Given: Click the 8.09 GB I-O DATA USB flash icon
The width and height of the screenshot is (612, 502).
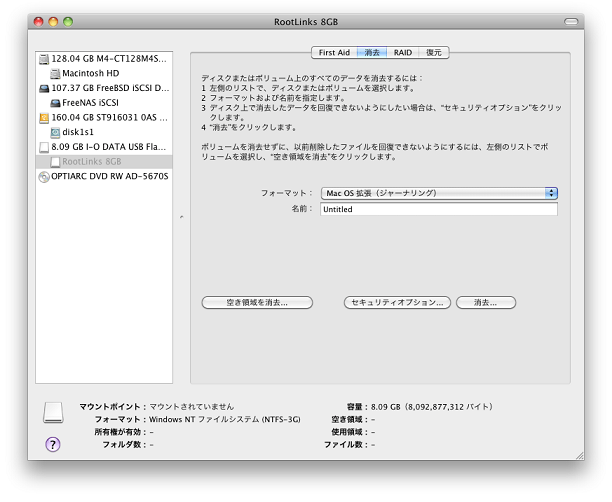Looking at the screenshot, I should tap(44, 147).
